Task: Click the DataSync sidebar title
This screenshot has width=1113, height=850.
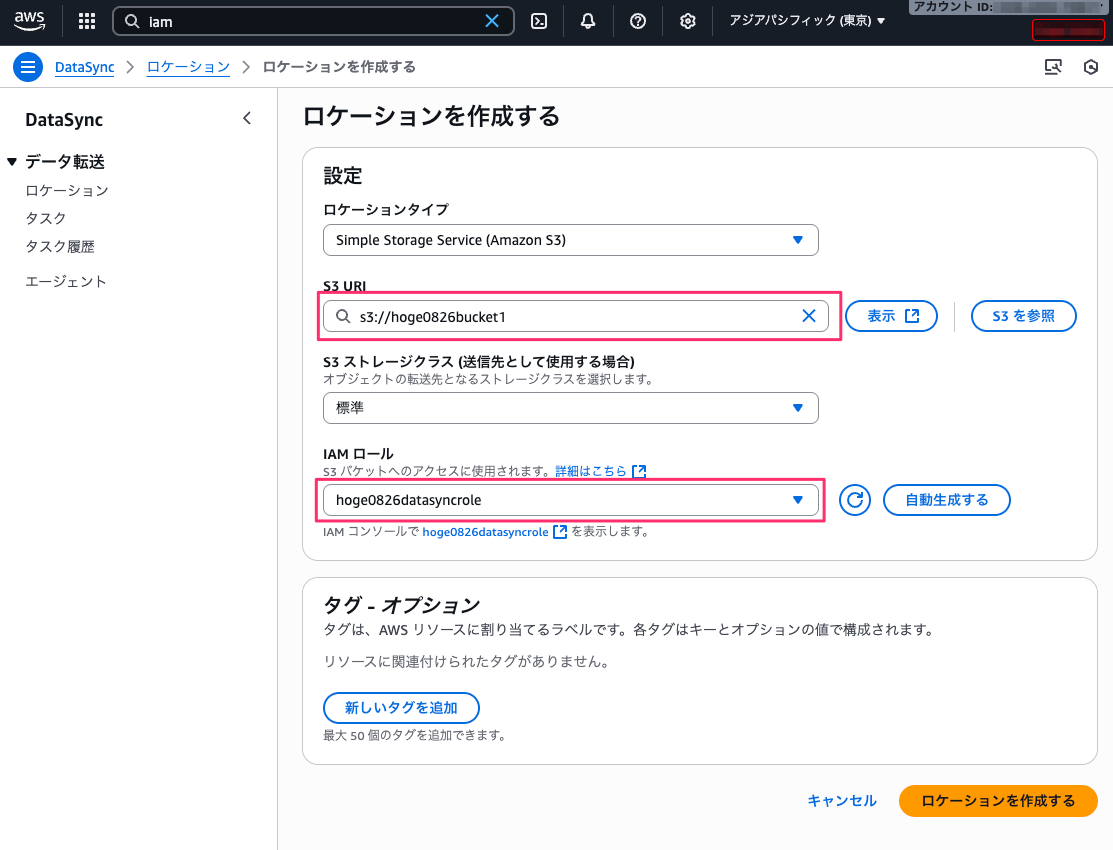Action: coord(64,119)
